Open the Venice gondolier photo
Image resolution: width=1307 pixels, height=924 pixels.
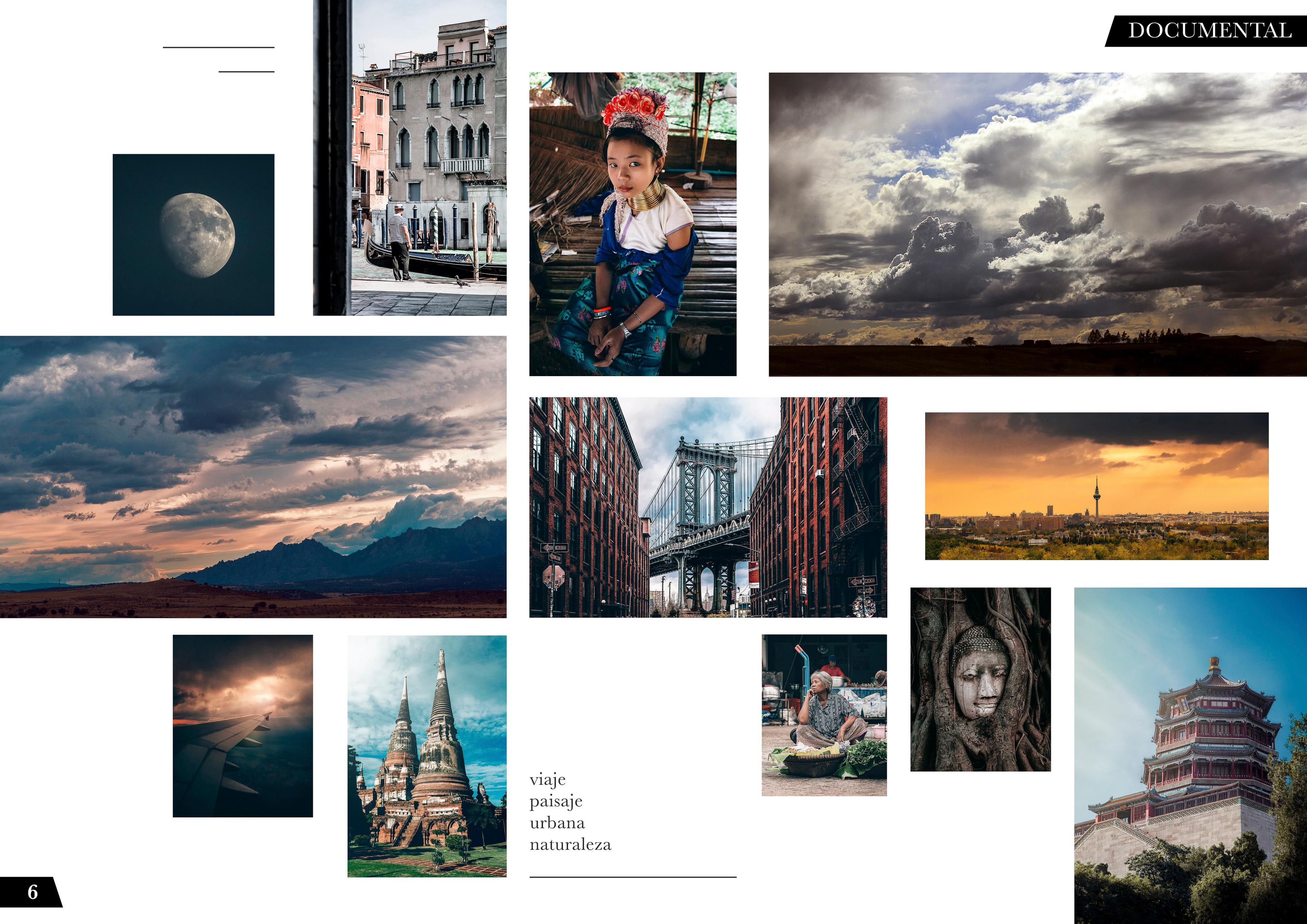410,158
